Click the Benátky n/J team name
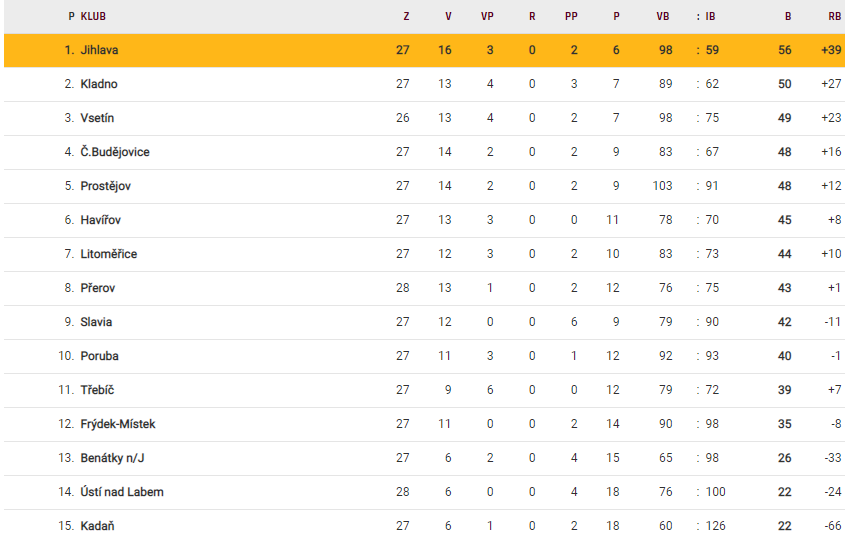The width and height of the screenshot is (846, 543). pos(111,458)
